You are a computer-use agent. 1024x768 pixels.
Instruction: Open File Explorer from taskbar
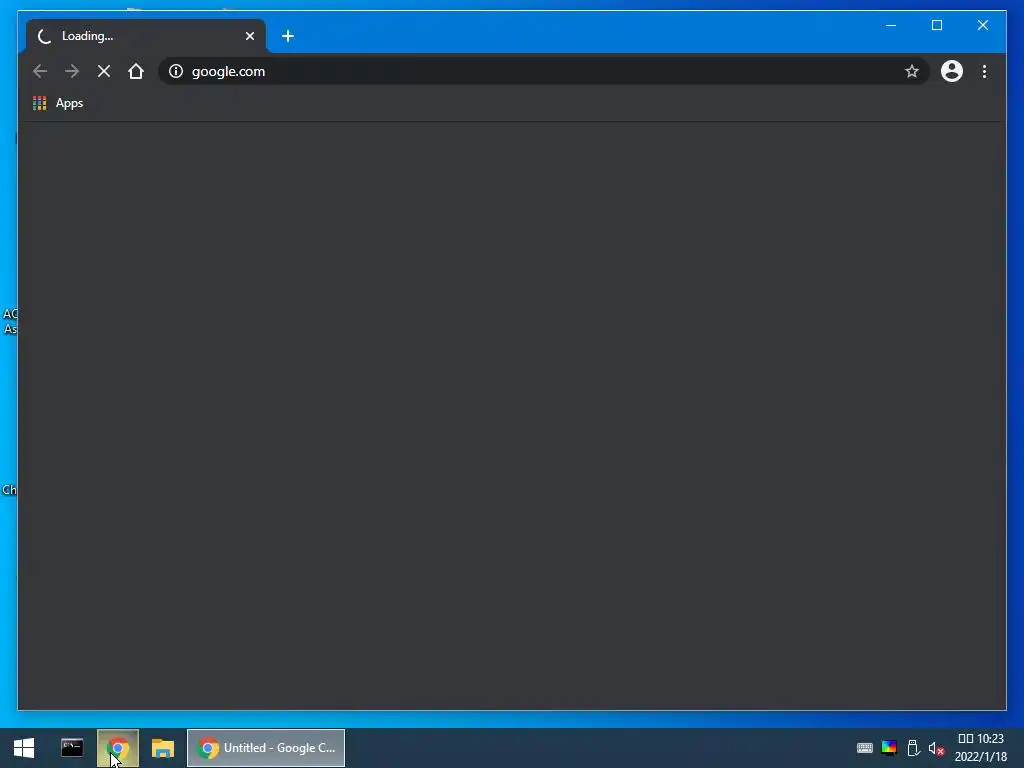tap(163, 748)
